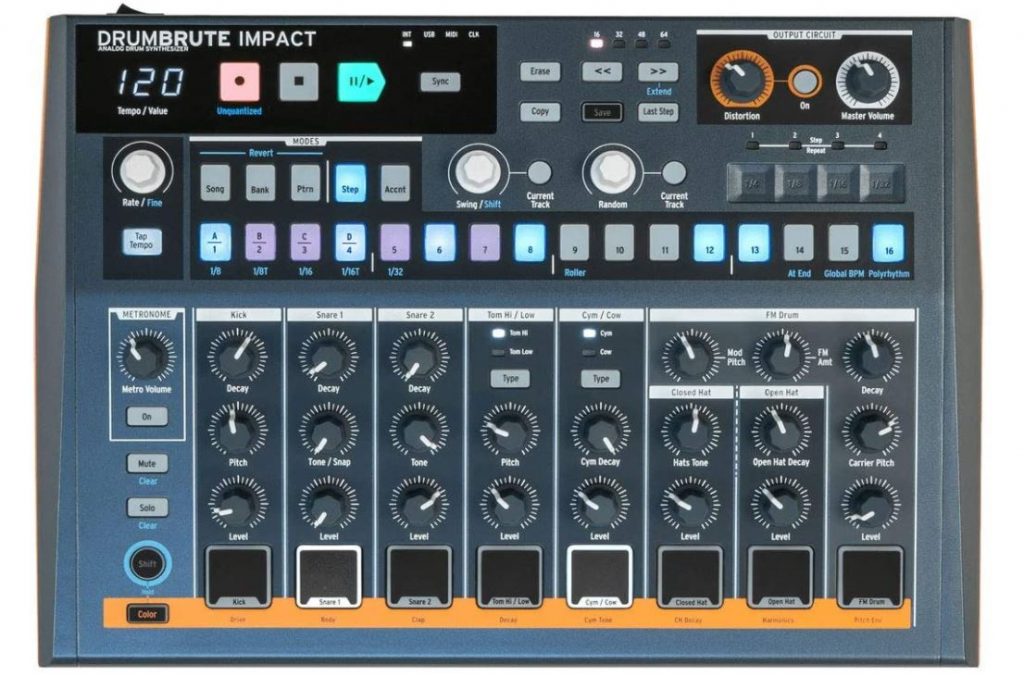Click the Kick Decay knob
The image size is (1024, 677).
[x=238, y=355]
